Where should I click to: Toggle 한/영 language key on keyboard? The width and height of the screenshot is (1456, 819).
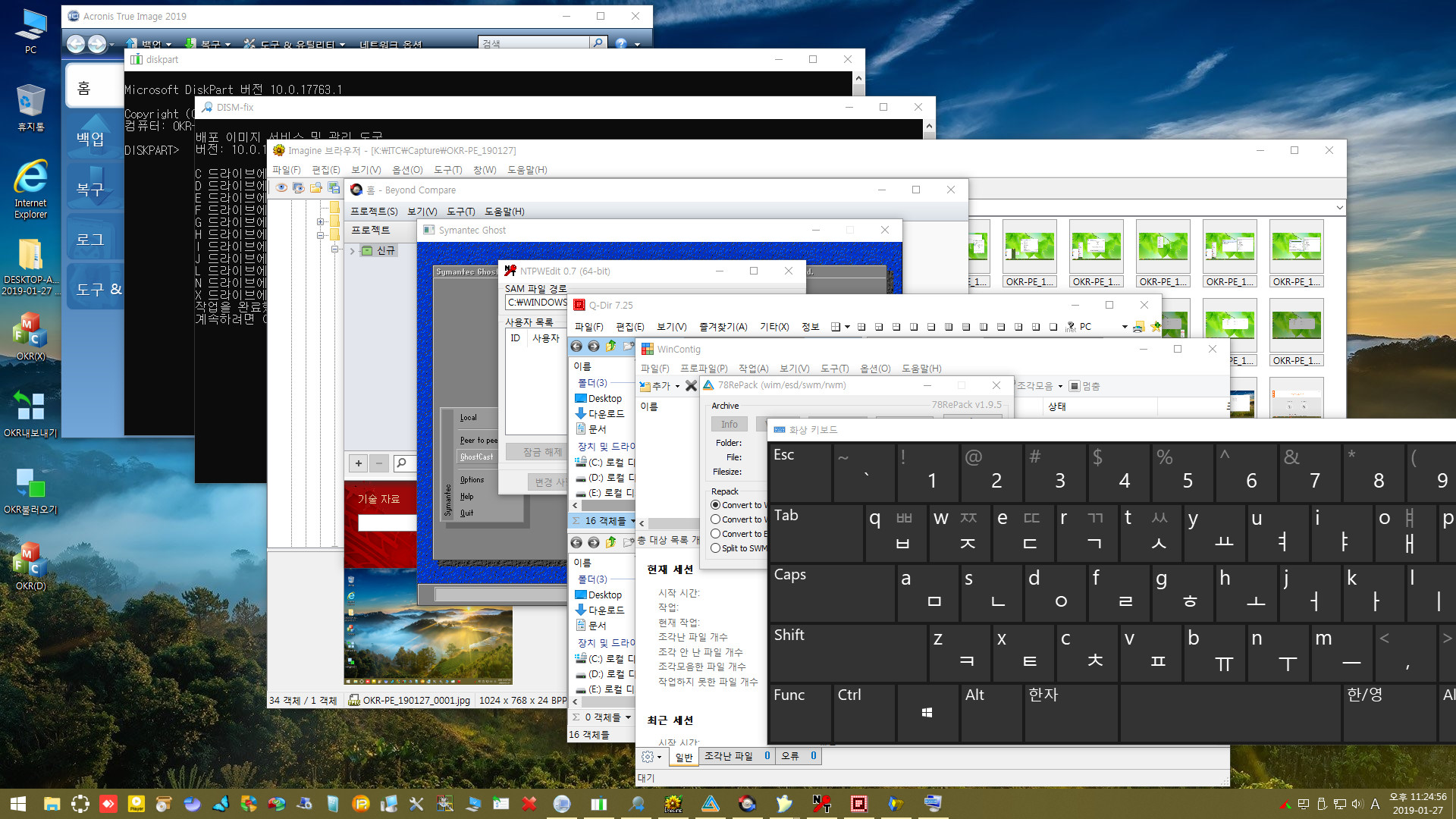[1389, 713]
